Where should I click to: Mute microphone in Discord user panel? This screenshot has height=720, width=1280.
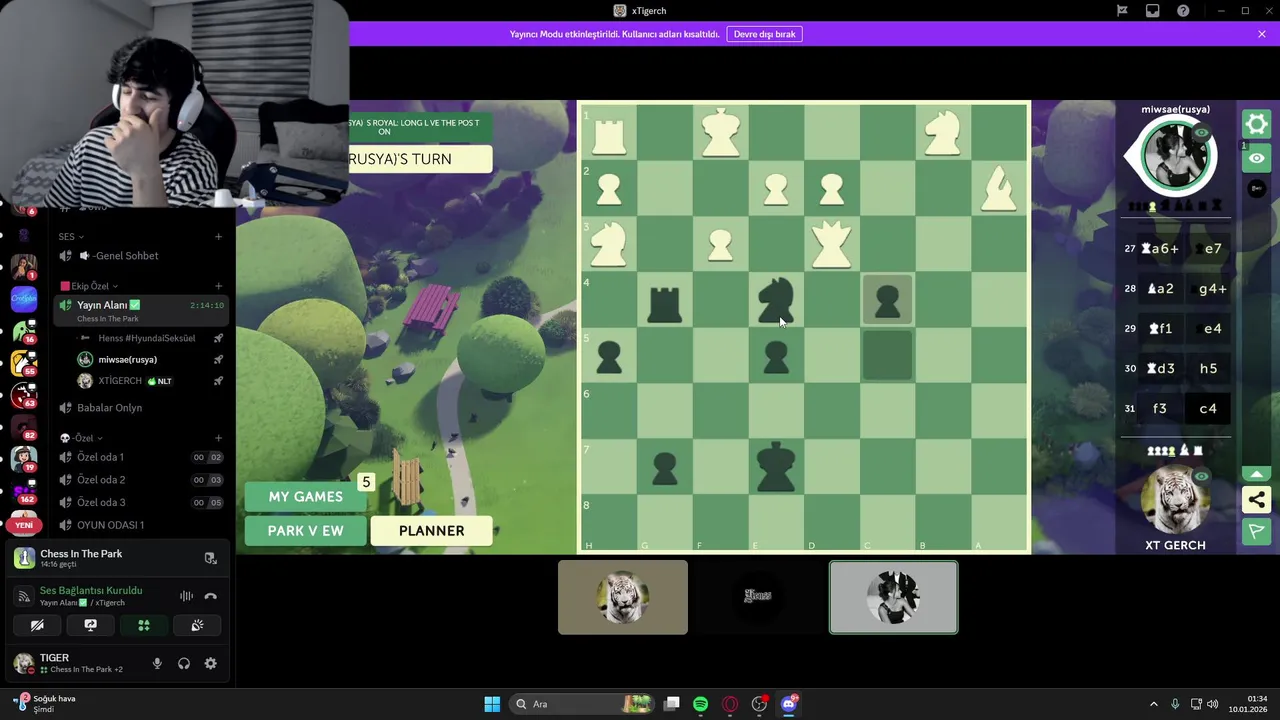(157, 663)
